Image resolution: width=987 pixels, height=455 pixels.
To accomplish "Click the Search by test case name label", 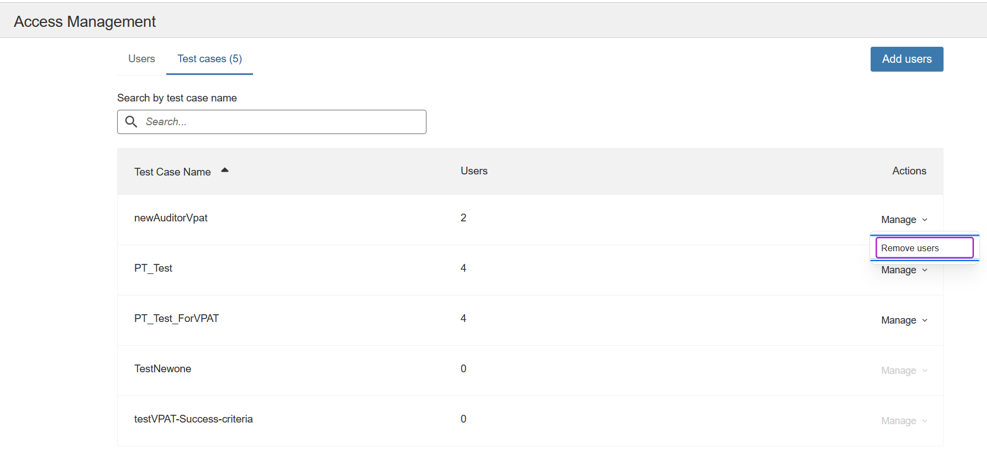I will pyautogui.click(x=177, y=98).
